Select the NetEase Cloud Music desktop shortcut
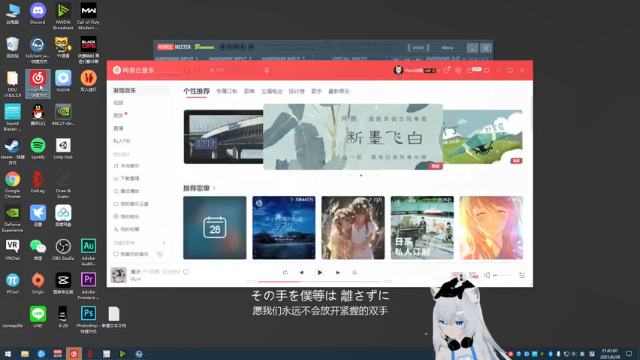Screen dimensions: 640x360 pos(38,83)
